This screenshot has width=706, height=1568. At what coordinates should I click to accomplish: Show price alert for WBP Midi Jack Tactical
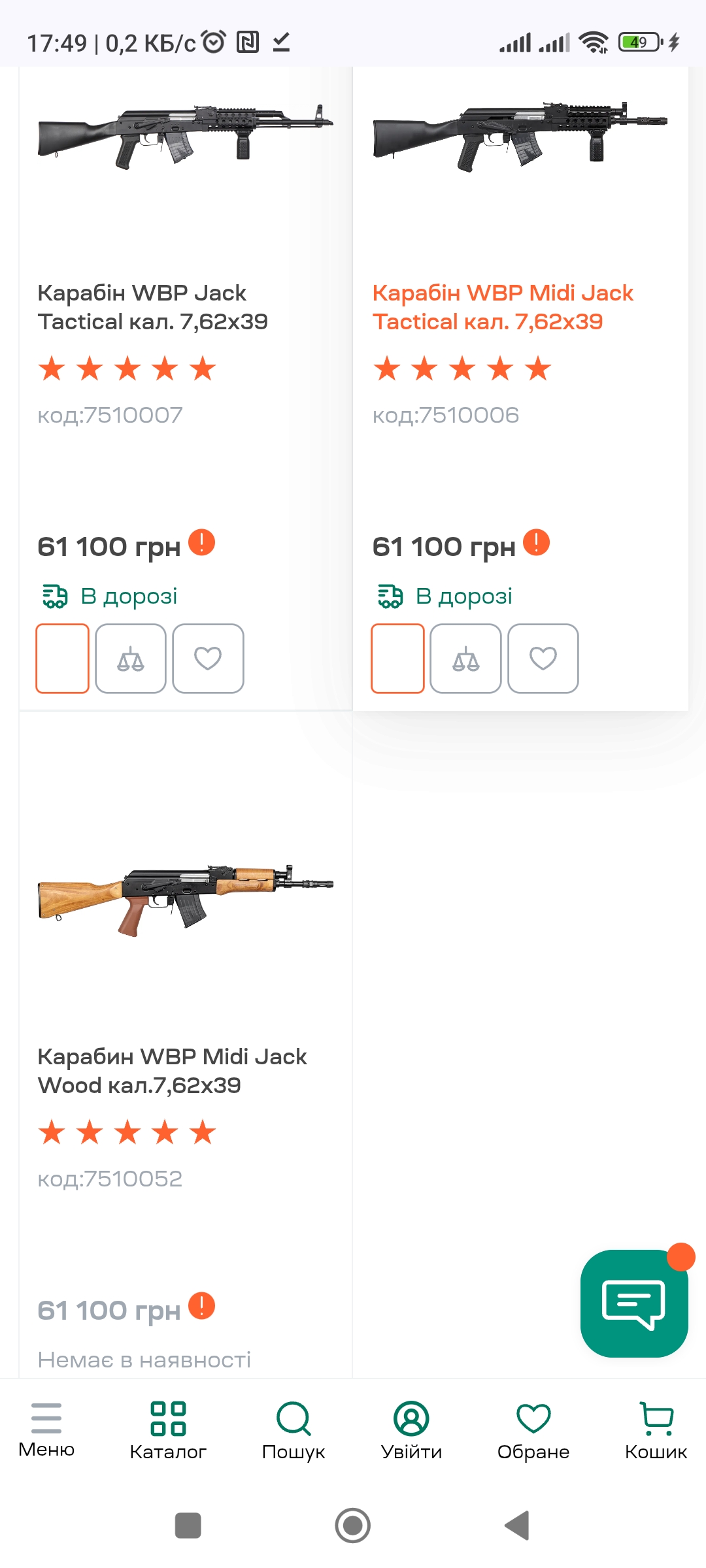536,542
